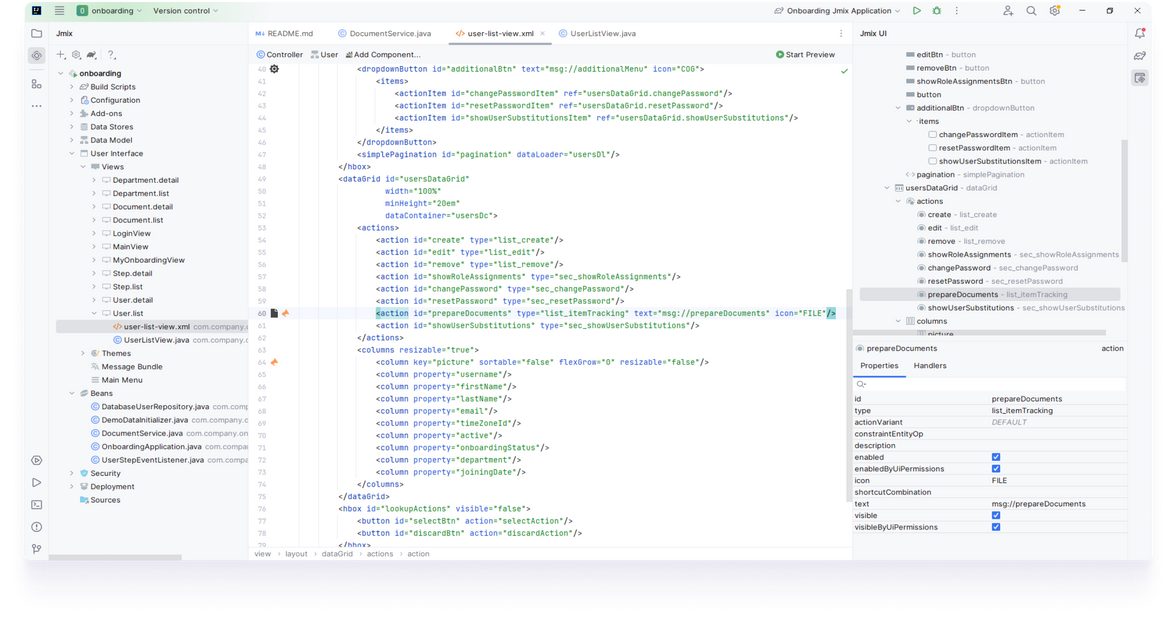Viewport: 1176px width, 623px height.
Task: Click the layout breadcrumb
Action: pyautogui.click(x=296, y=554)
